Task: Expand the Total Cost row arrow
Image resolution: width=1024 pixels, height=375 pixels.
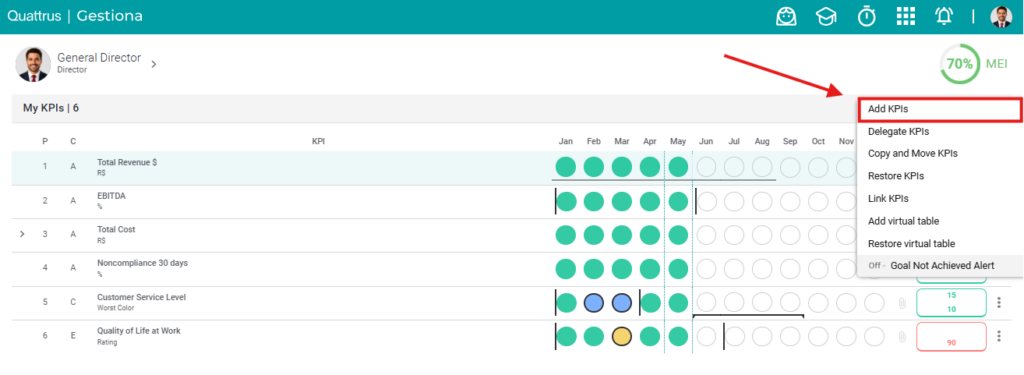Action: click(x=22, y=233)
